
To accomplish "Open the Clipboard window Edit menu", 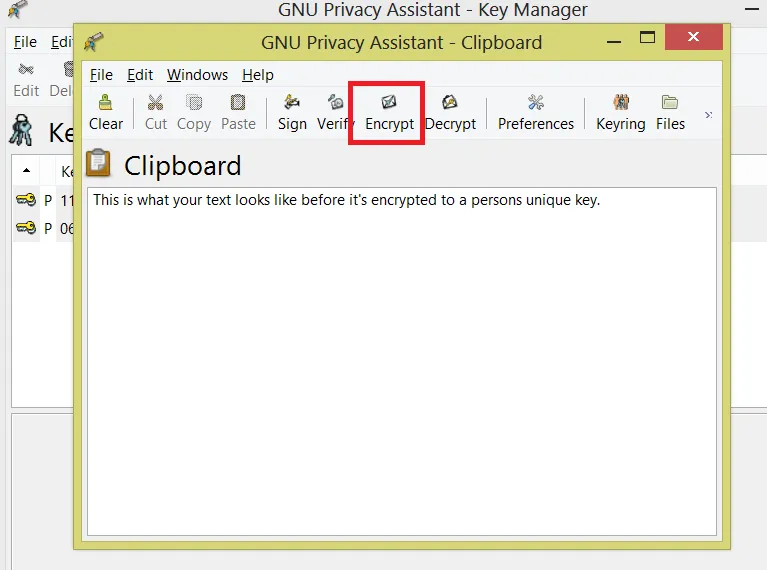I will (140, 75).
